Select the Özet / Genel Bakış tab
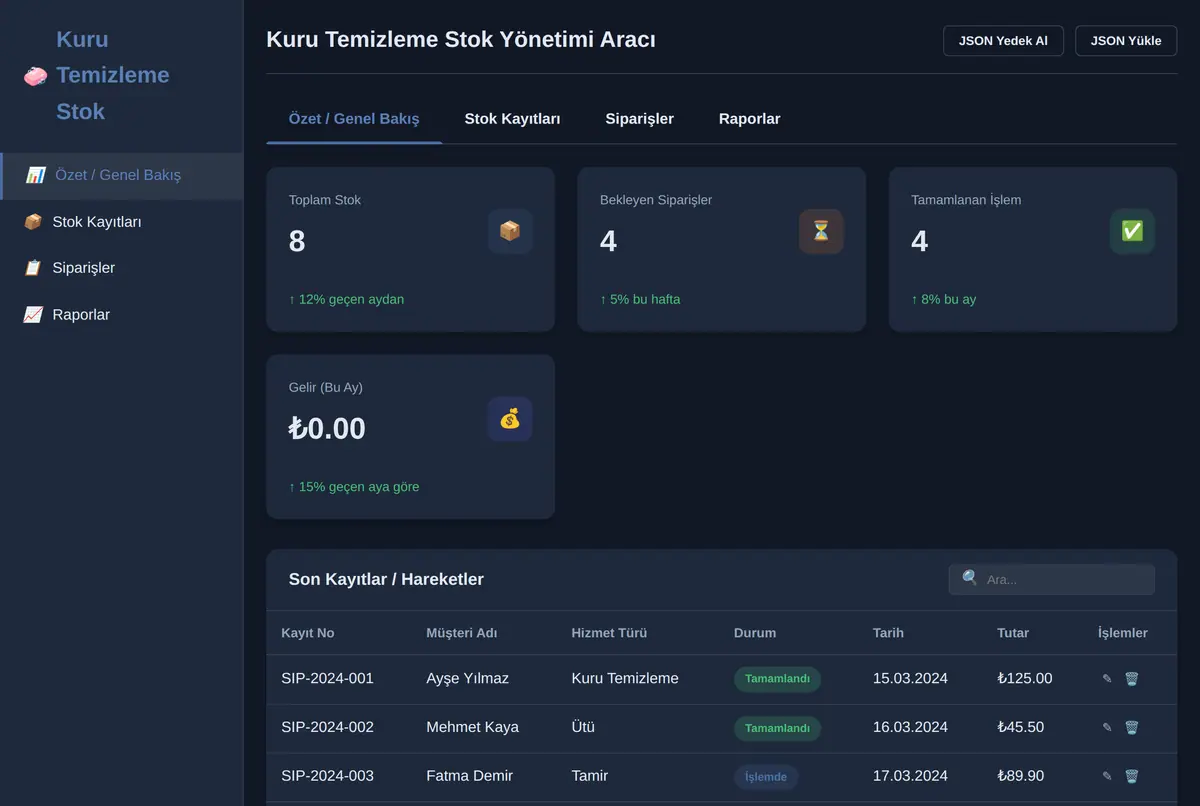Screen dimensions: 1200x806 click(354, 119)
